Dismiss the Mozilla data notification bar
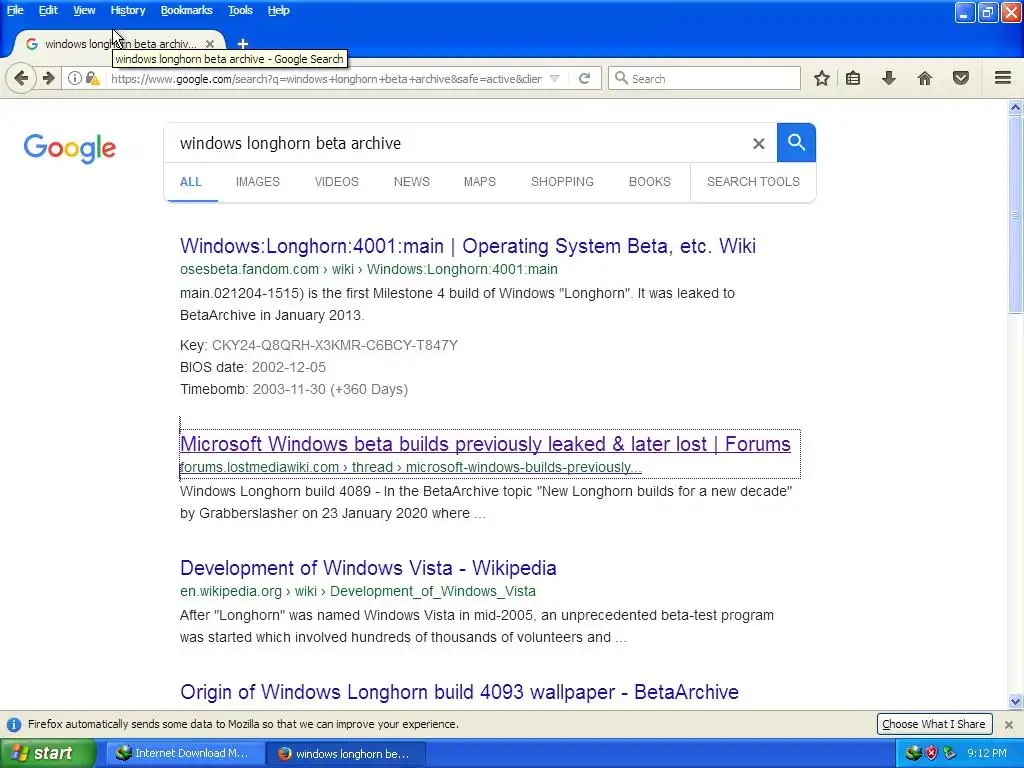The height and width of the screenshot is (768, 1024). point(1009,724)
